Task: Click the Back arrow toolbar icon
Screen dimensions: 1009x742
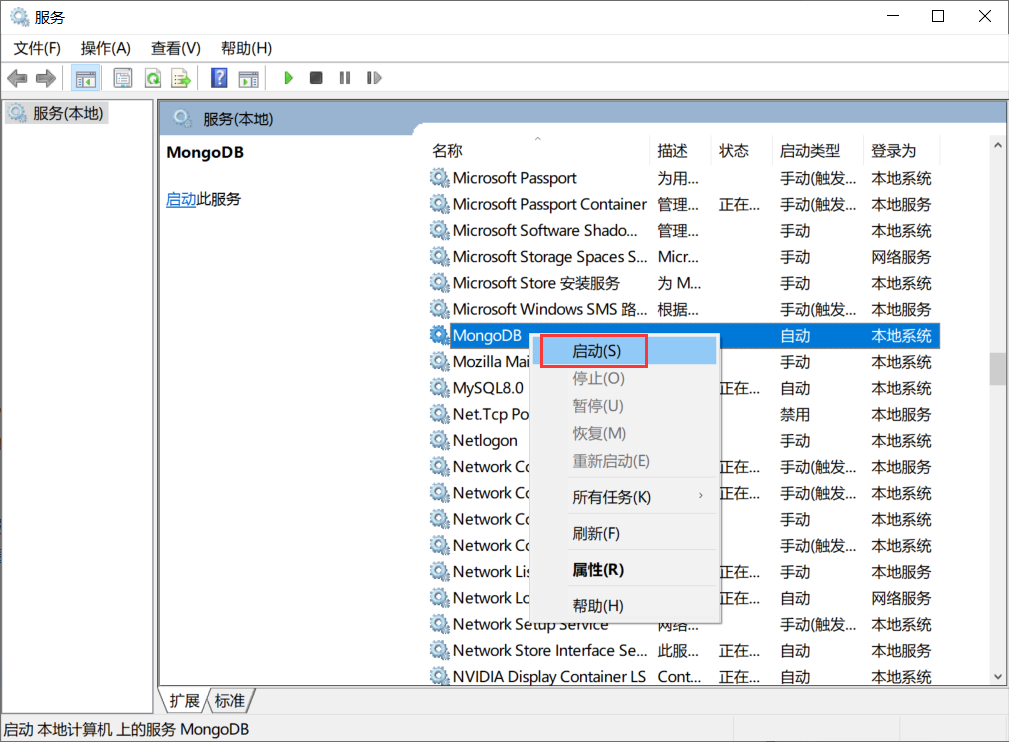Action: point(17,79)
